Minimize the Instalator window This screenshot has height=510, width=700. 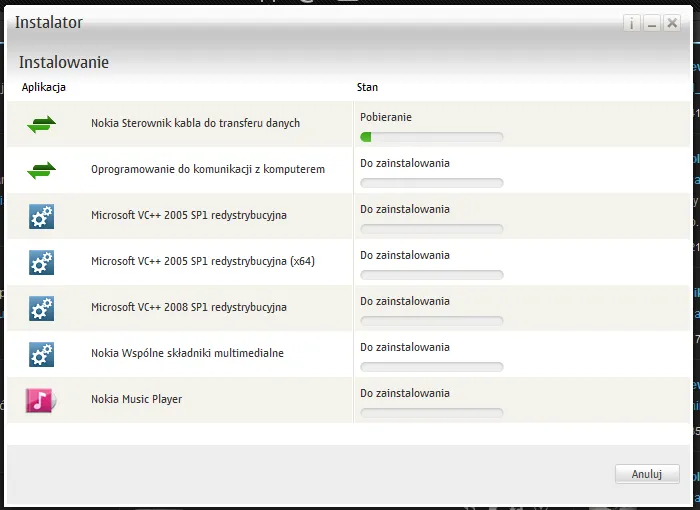click(652, 23)
